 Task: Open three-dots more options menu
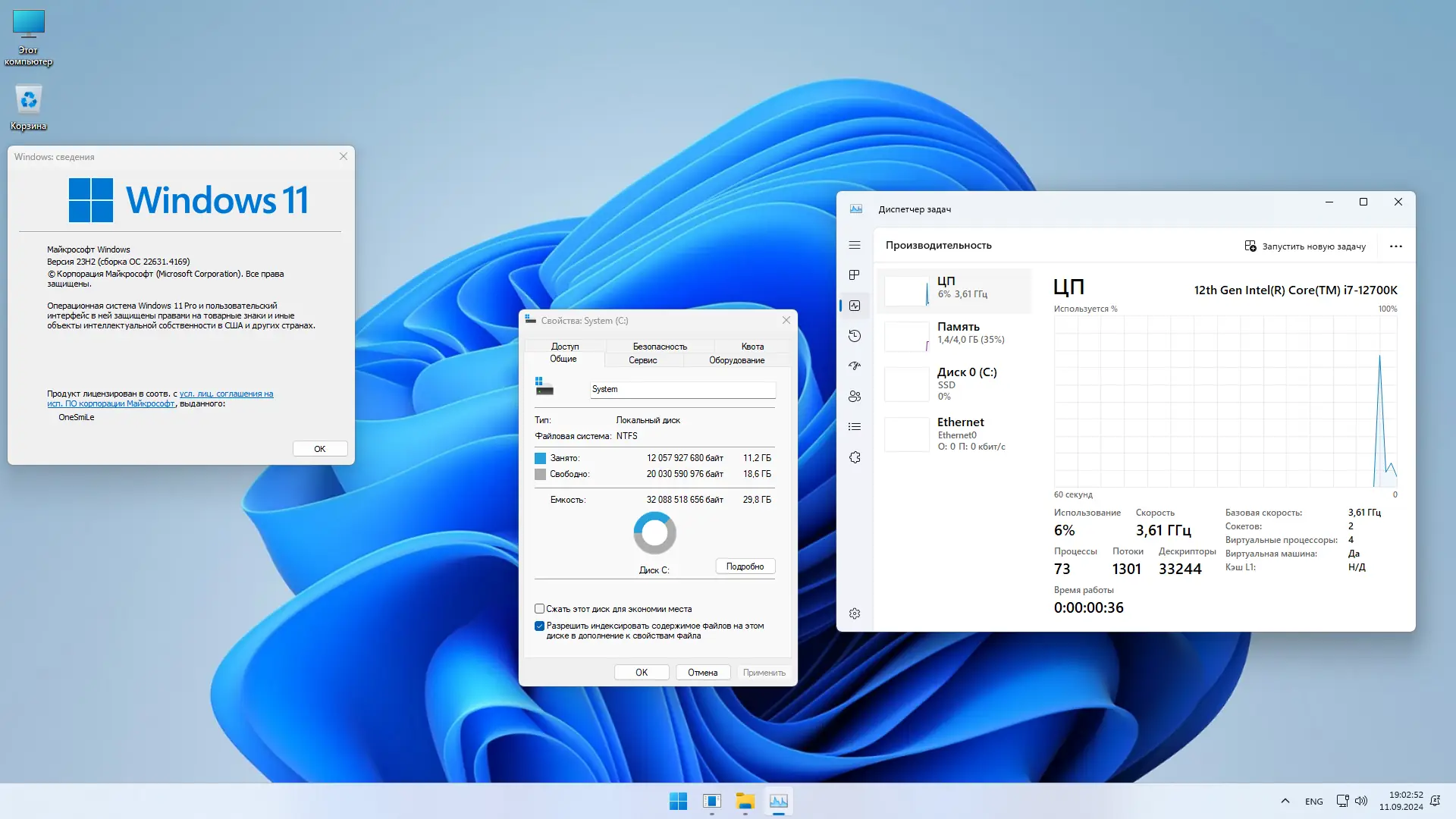tap(1395, 246)
